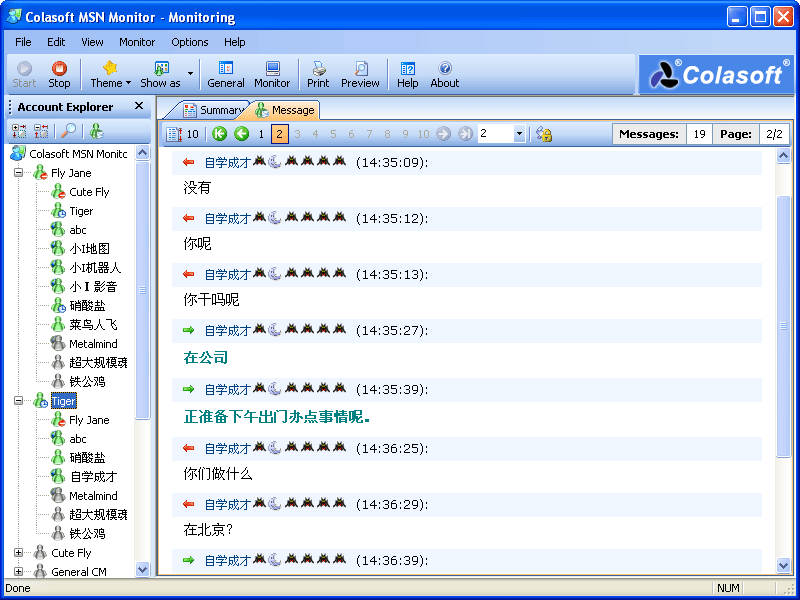The width and height of the screenshot is (800, 600).
Task: Switch to the Summary tab
Action: (212, 110)
